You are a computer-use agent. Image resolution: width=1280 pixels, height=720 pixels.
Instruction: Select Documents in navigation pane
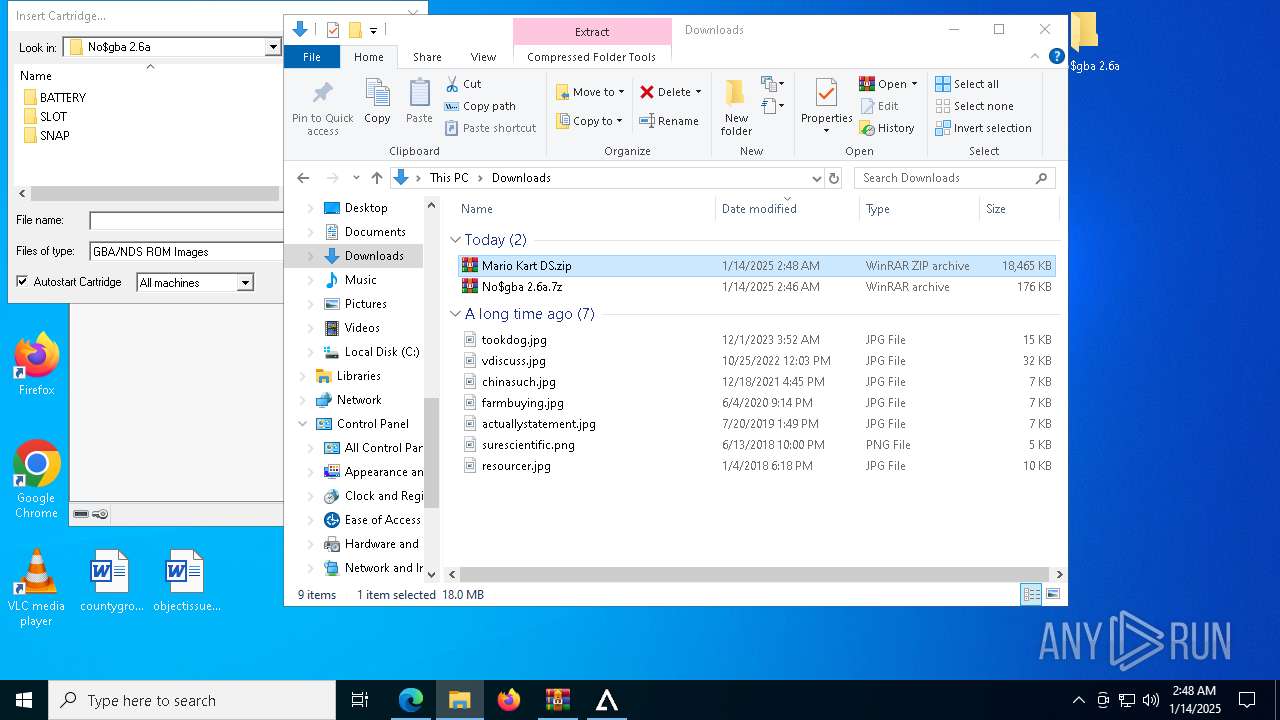click(x=375, y=232)
